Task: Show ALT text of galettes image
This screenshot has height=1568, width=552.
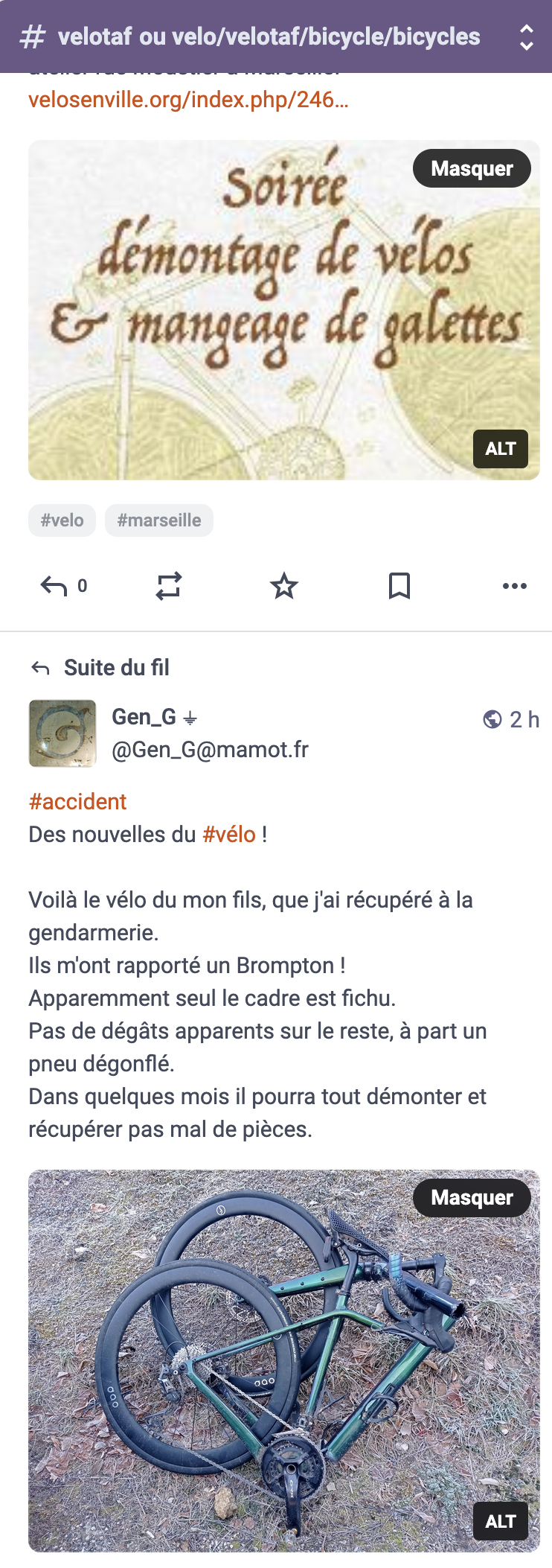Action: tap(501, 449)
